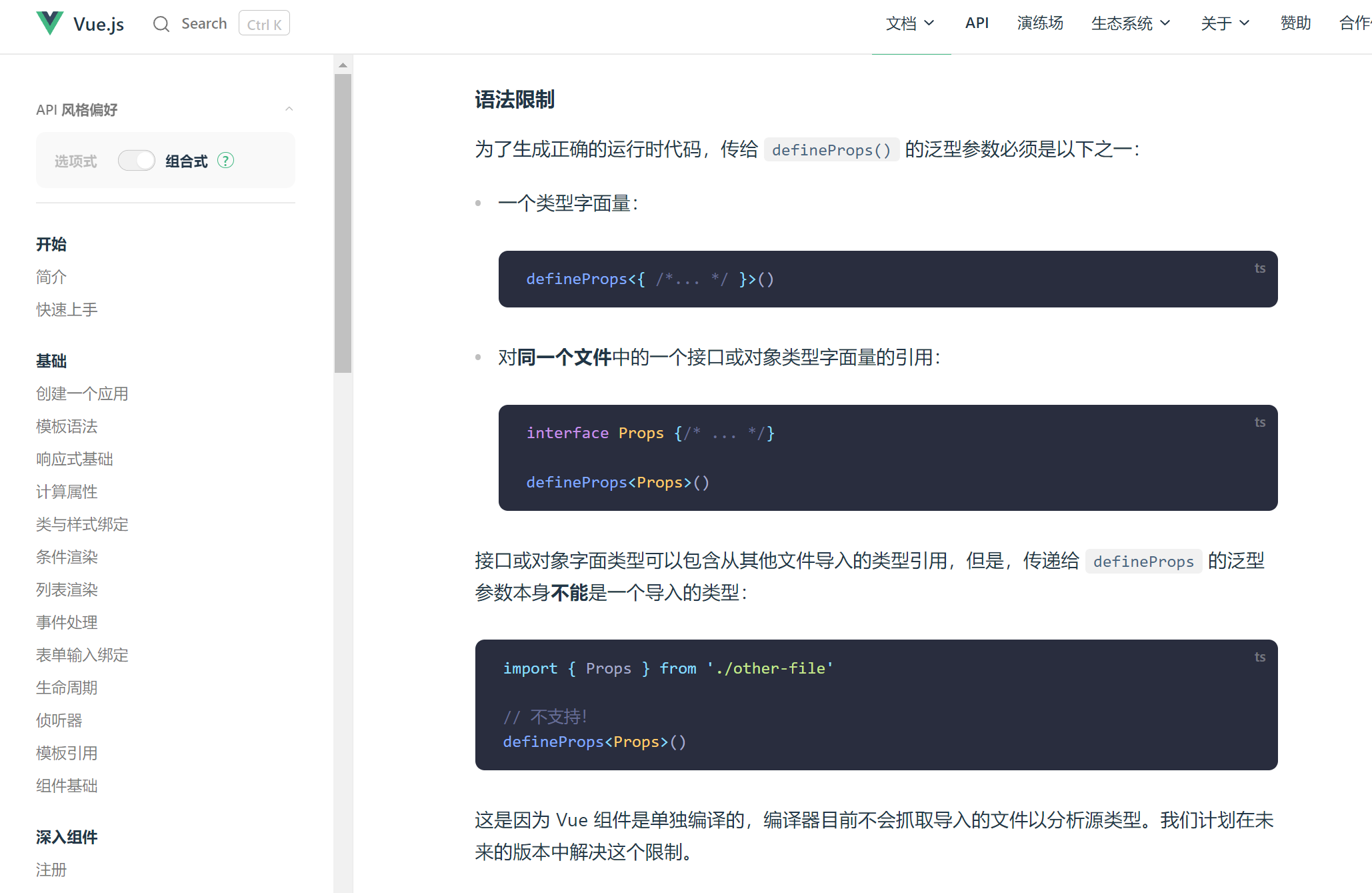This screenshot has width=1372, height=893.
Task: Open the API nav item
Action: click(977, 23)
